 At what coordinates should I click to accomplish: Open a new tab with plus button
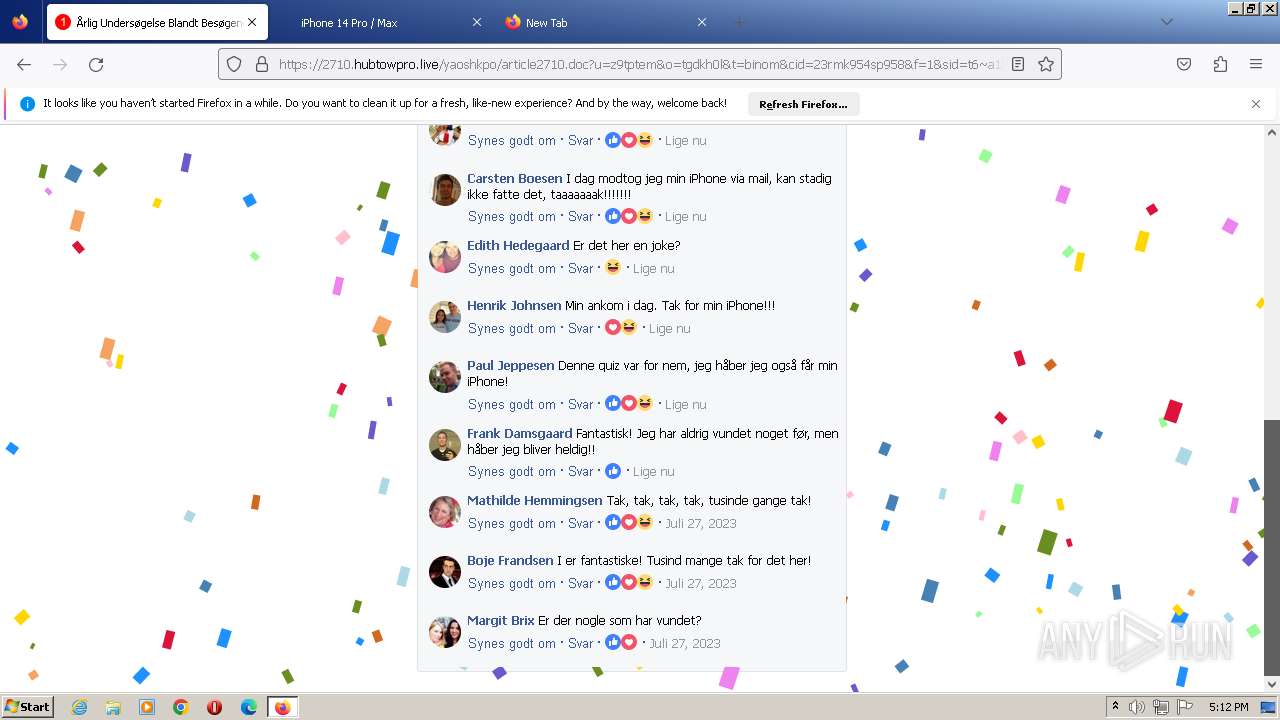click(x=739, y=22)
